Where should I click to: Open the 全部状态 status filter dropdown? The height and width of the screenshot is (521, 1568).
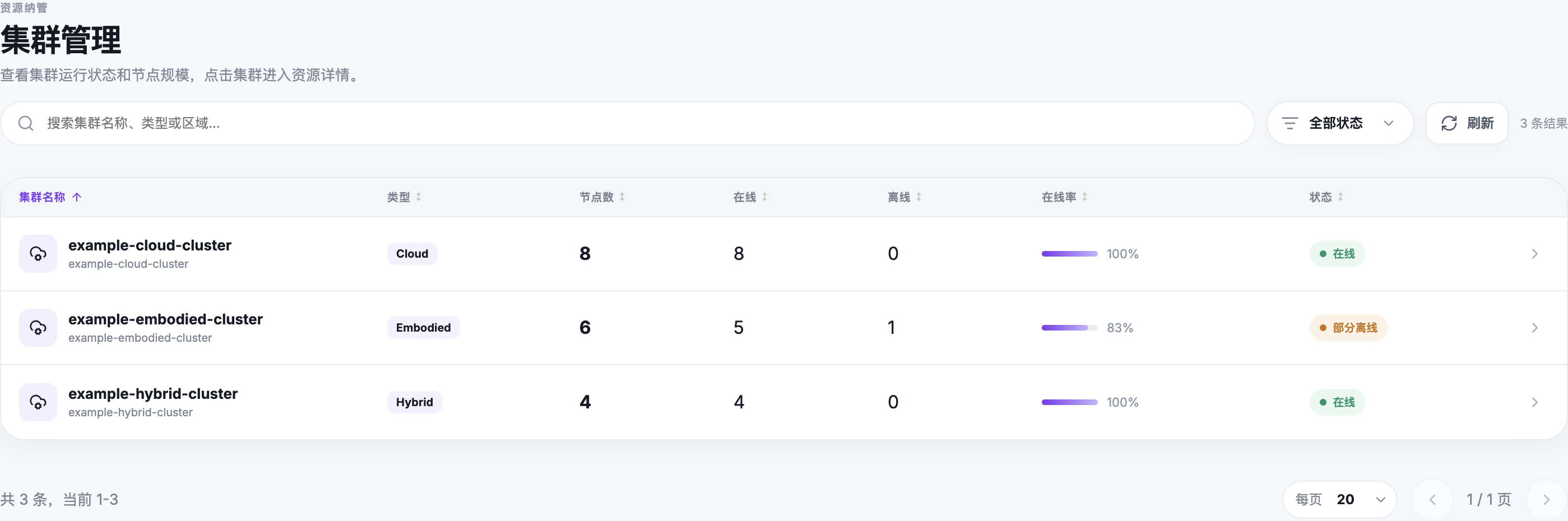pyautogui.click(x=1340, y=124)
